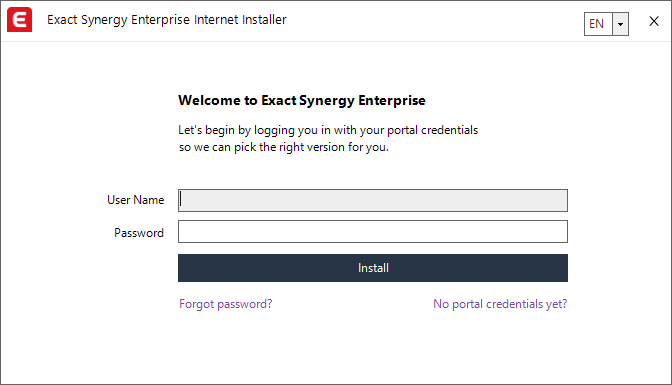Click the dark Install button
The height and width of the screenshot is (385, 672).
pos(373,268)
